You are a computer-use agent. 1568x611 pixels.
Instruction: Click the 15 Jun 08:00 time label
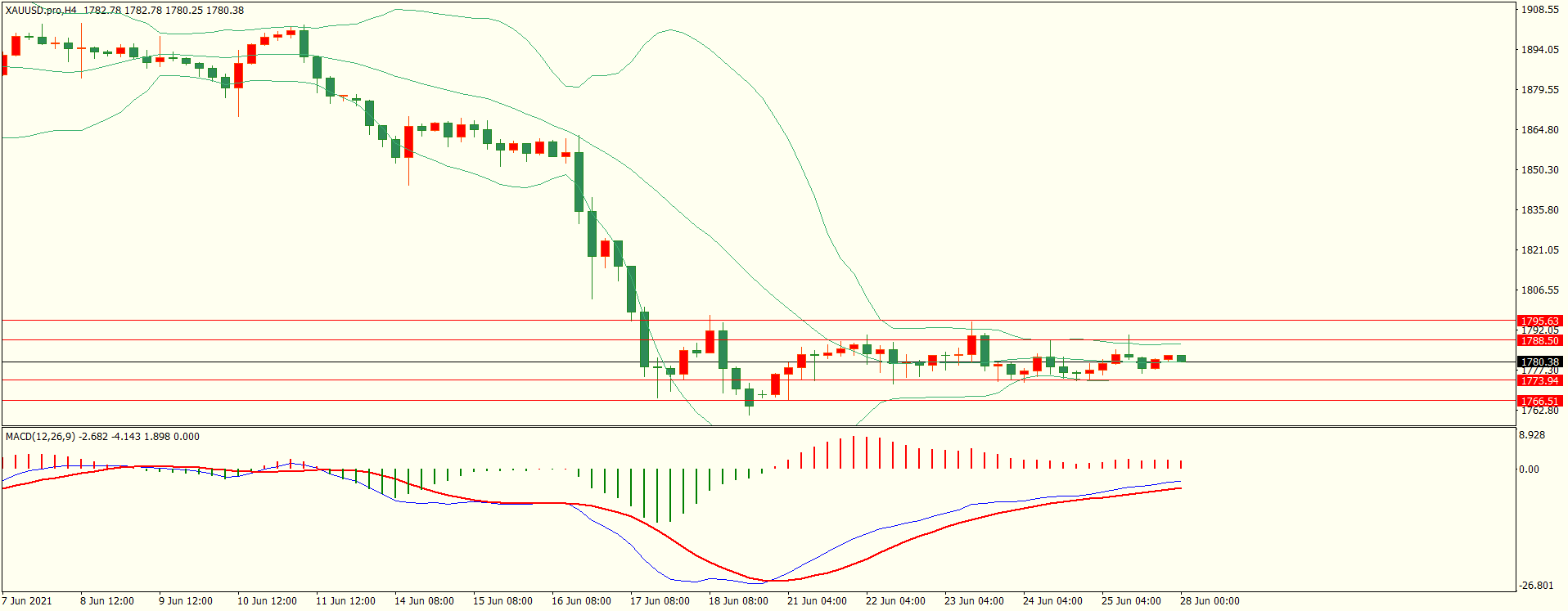click(x=502, y=601)
